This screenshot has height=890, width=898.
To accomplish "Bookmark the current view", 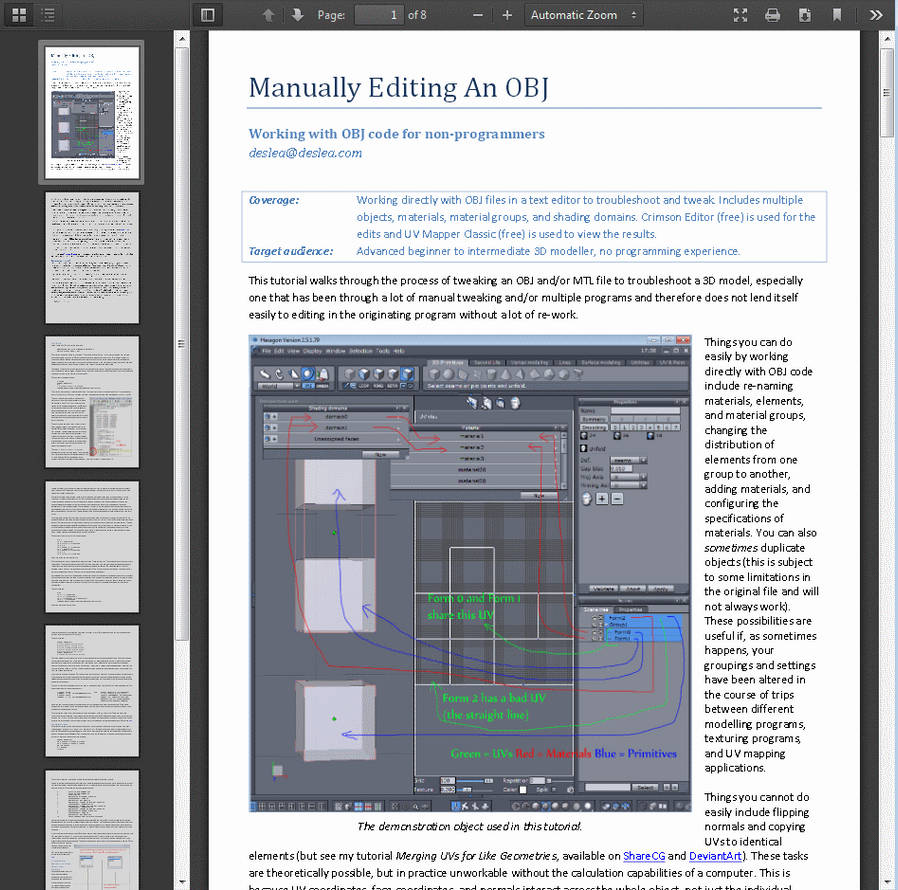I will pos(837,14).
